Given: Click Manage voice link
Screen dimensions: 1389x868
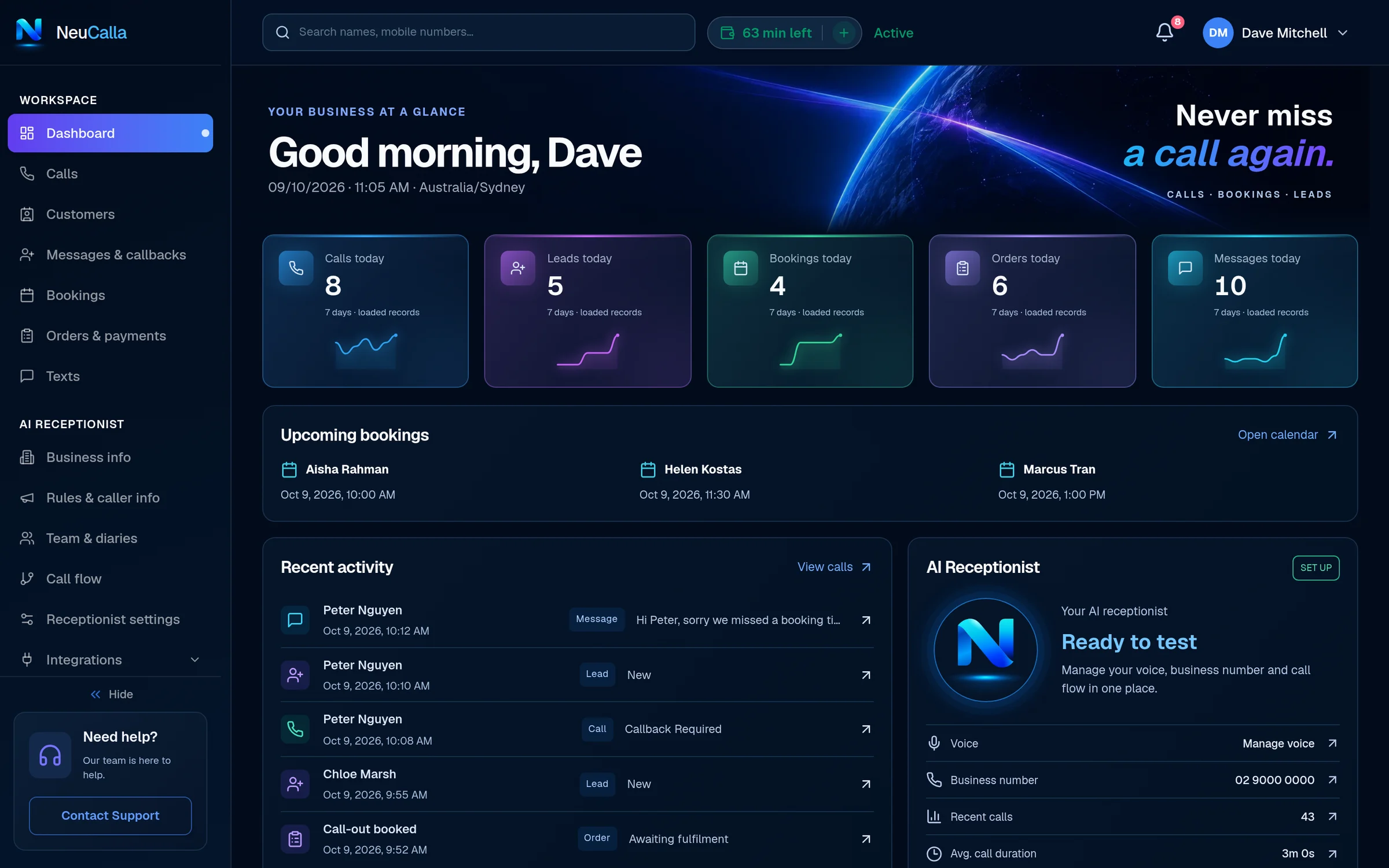Looking at the screenshot, I should [x=1289, y=743].
